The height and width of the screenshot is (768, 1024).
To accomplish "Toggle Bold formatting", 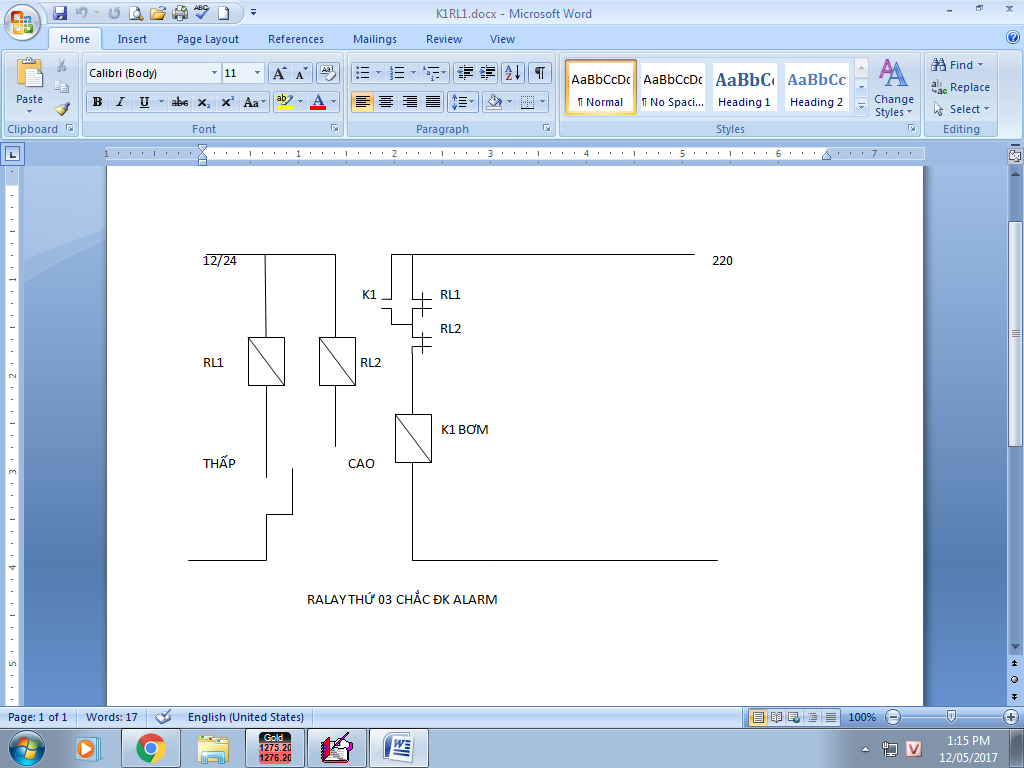I will [98, 102].
